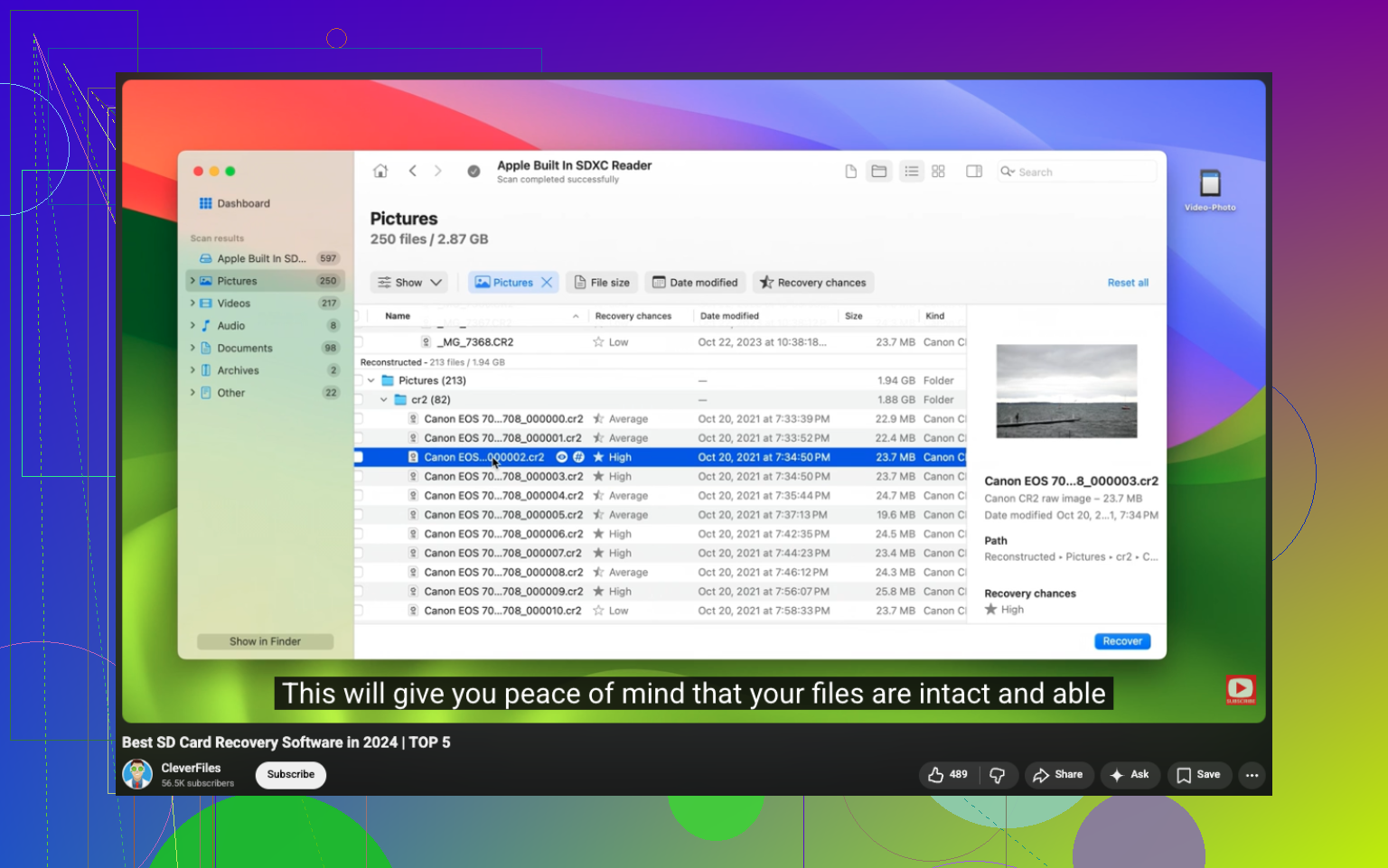Click the lake photo preview thumbnail

point(1066,391)
